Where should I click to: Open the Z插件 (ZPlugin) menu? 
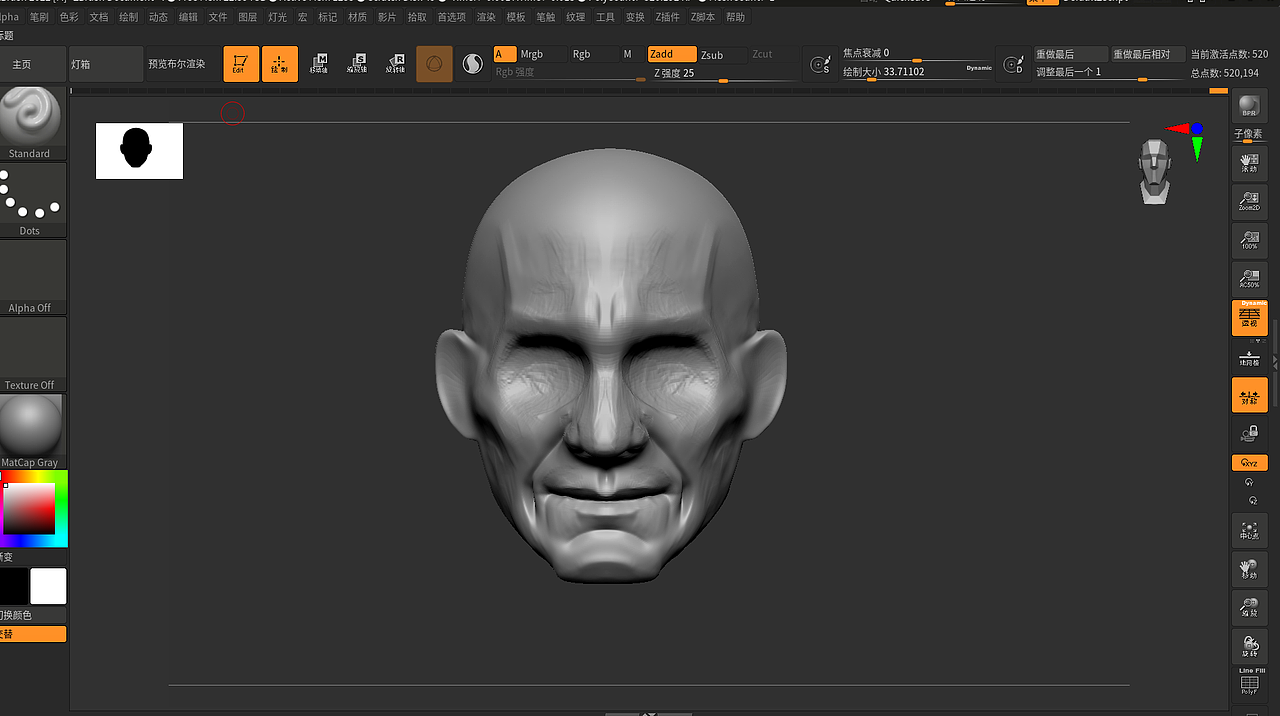point(668,17)
